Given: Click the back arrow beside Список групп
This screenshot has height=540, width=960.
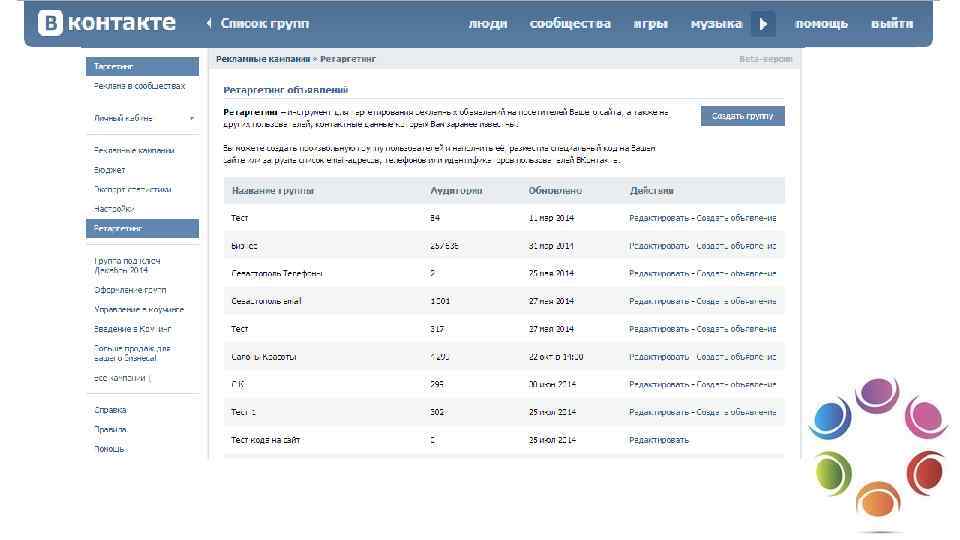Looking at the screenshot, I should (x=209, y=23).
